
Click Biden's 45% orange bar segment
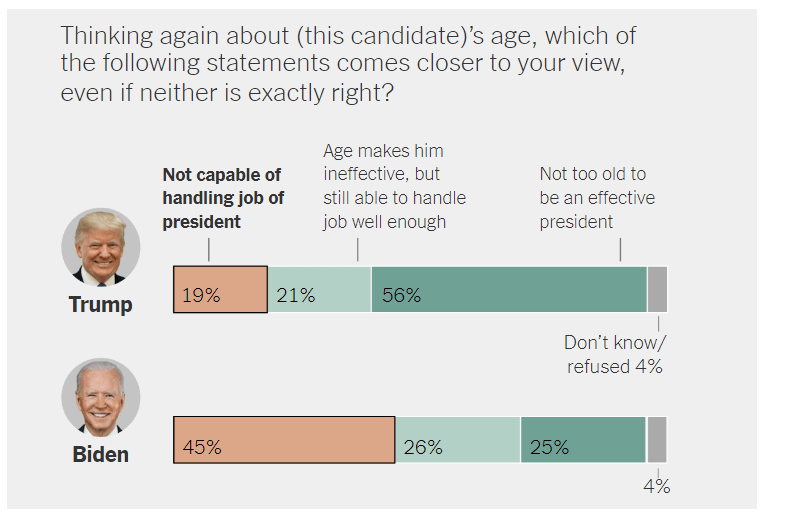click(284, 440)
